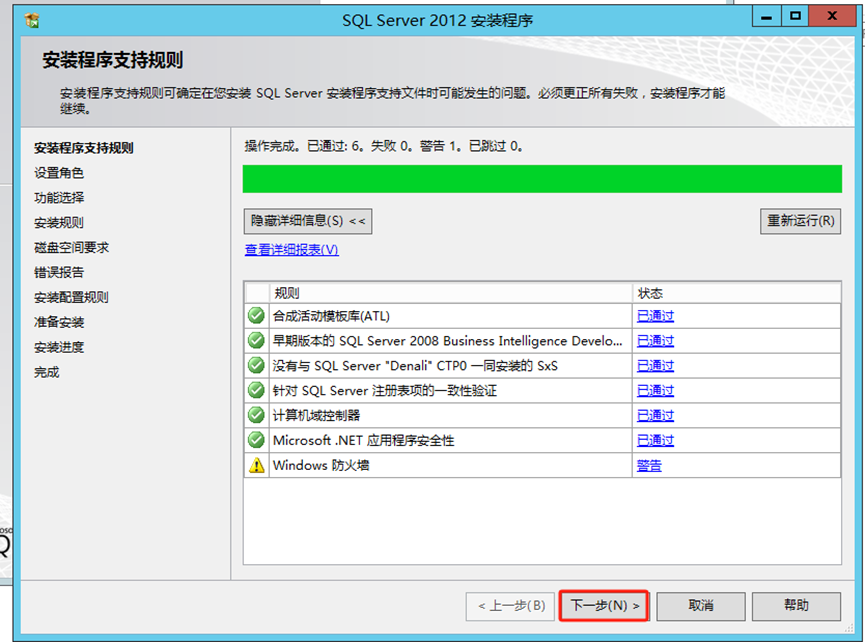Image resolution: width=865 pixels, height=642 pixels.
Task: Click green check icon for 计算机域控制器 row
Action: 256,415
